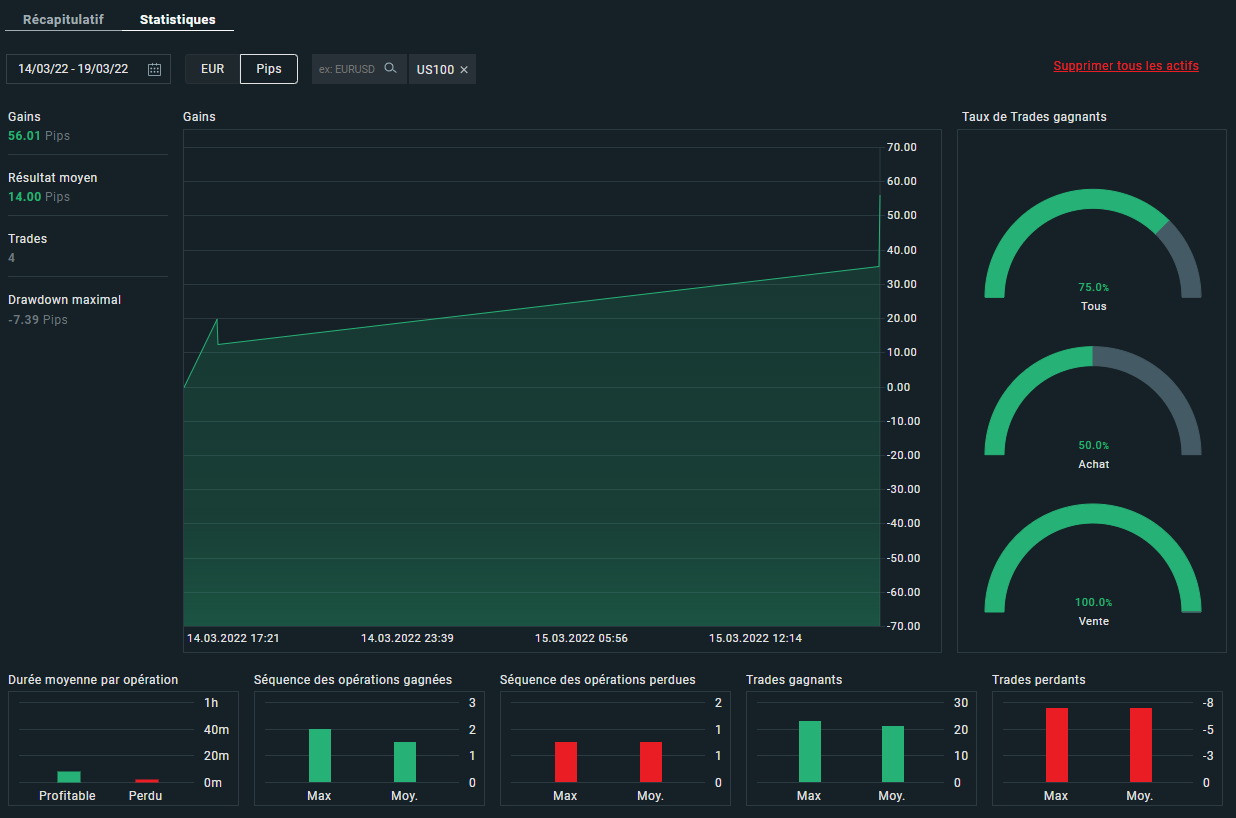Image resolution: width=1236 pixels, height=818 pixels.
Task: Click Moy. bar in Trades perdants chart
Action: (1139, 745)
